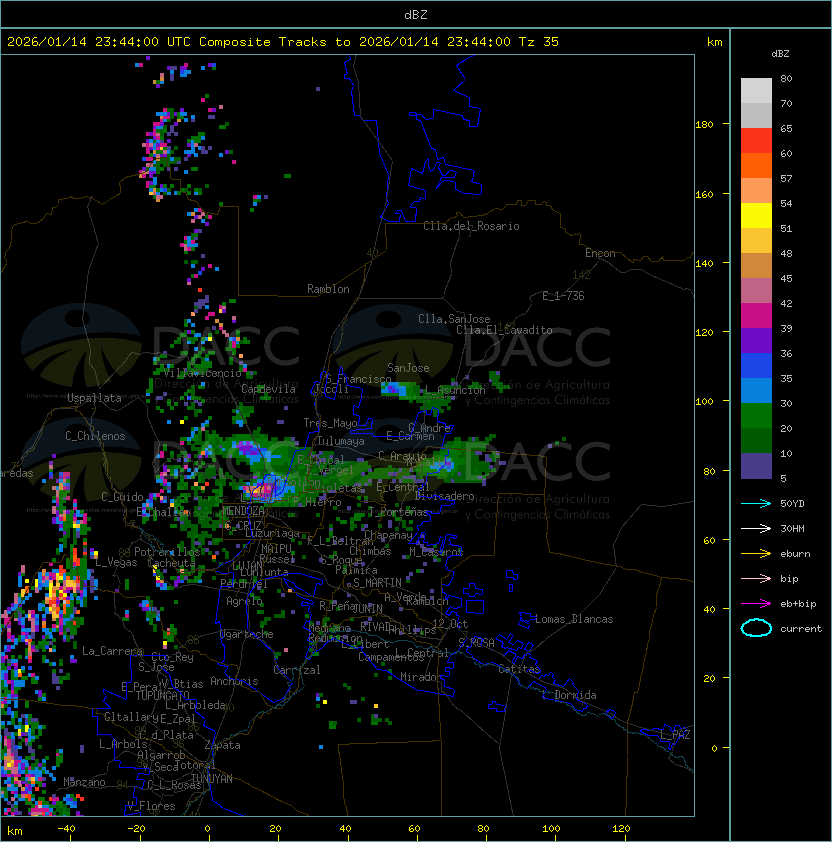Click the green 20 dBZ color swatch

[x=756, y=416]
